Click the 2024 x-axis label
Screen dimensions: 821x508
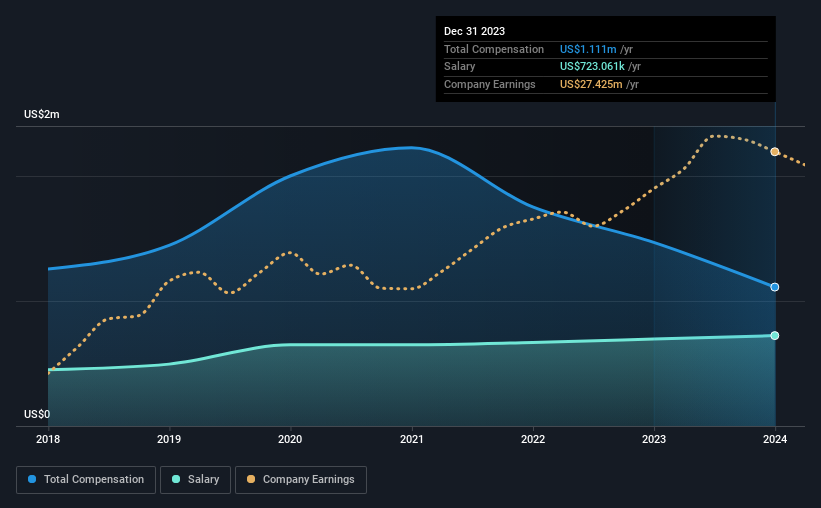click(x=775, y=439)
